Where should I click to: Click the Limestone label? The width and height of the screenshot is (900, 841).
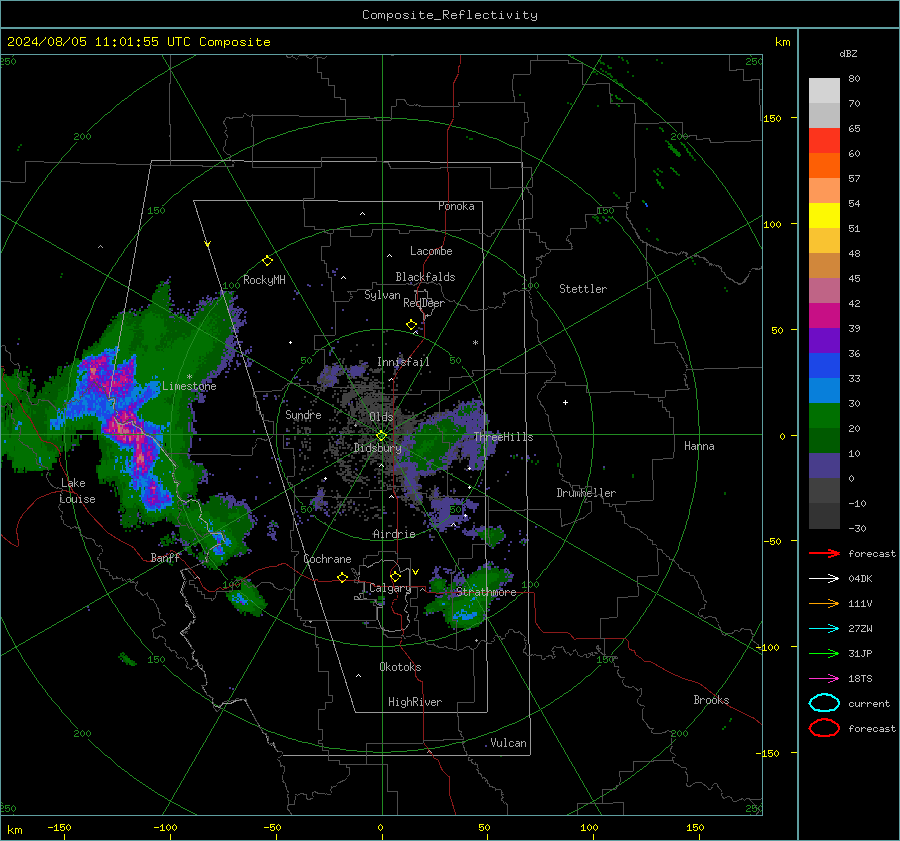189,386
